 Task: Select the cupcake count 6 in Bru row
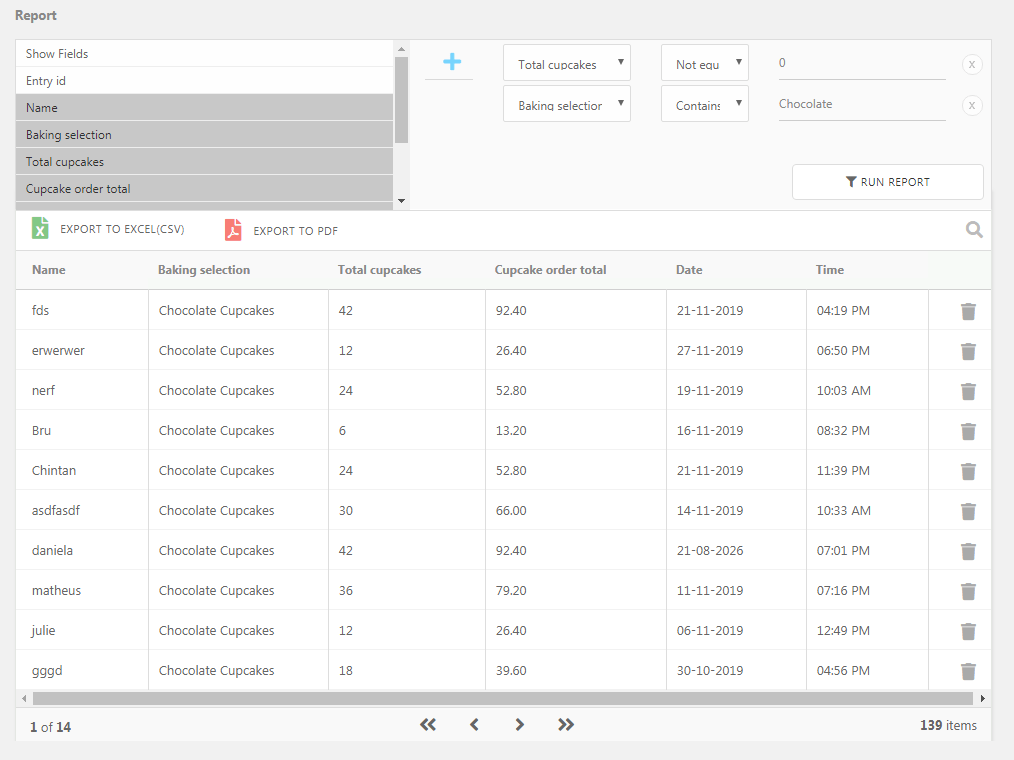342,431
